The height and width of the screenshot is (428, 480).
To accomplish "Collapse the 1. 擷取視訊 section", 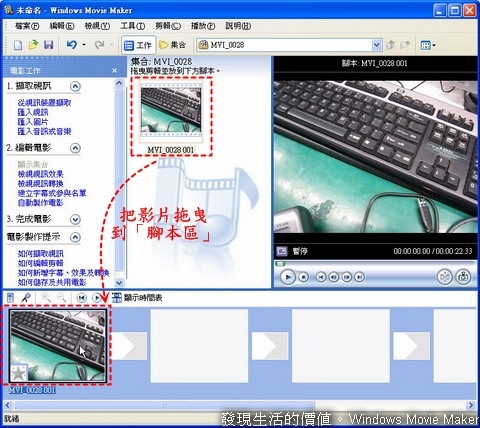I will pyautogui.click(x=75, y=87).
